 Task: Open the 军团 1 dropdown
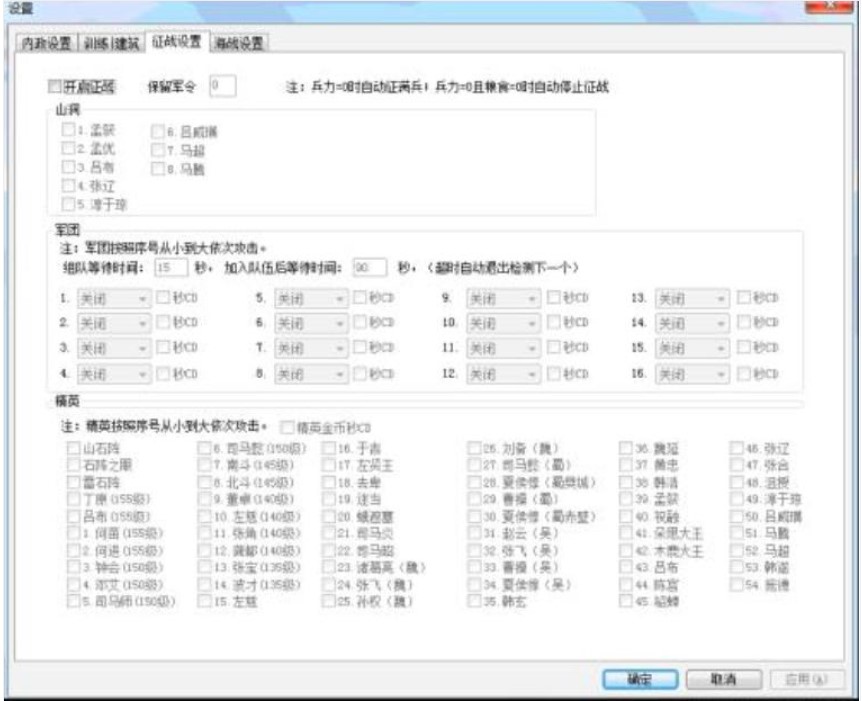pos(113,299)
